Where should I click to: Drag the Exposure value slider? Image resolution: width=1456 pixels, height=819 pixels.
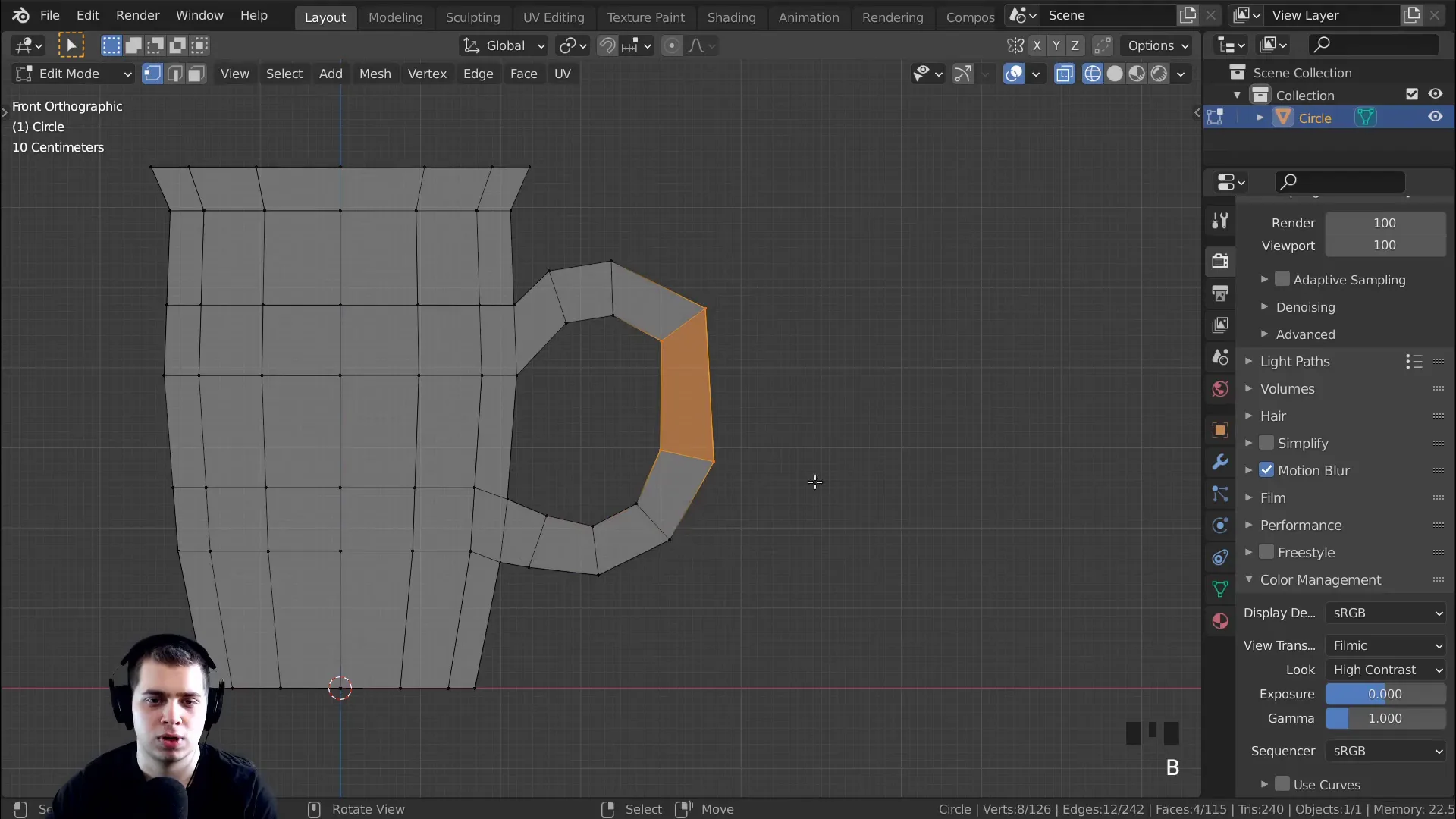1385,694
